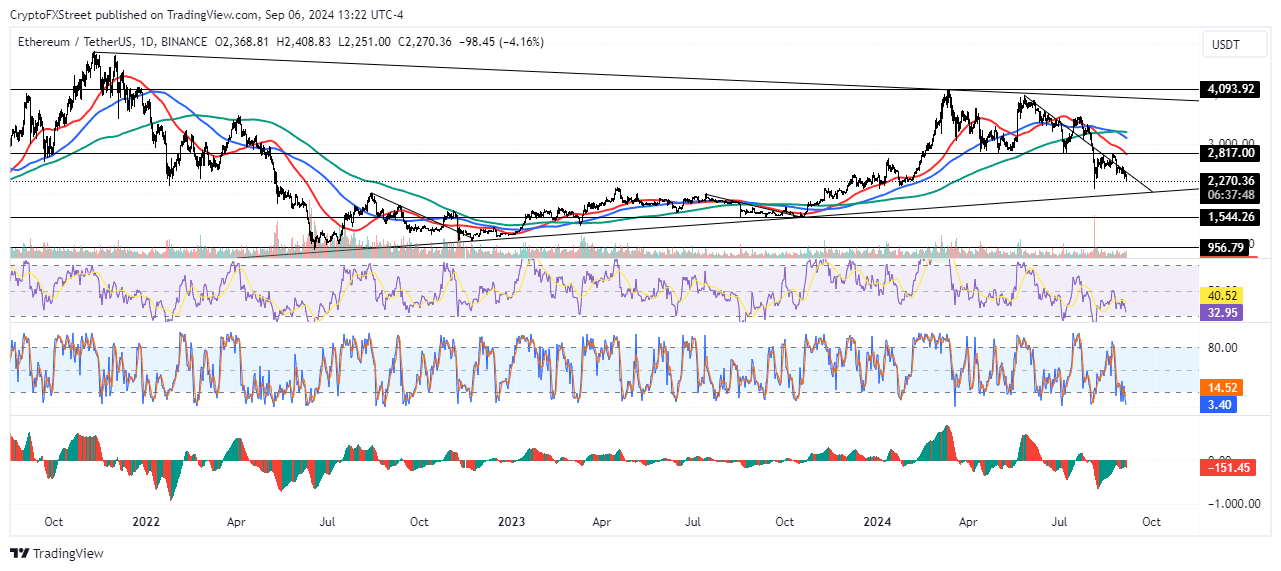The width and height of the screenshot is (1281, 571).
Task: Click the RSI value label 32.95
Action: 1224,313
